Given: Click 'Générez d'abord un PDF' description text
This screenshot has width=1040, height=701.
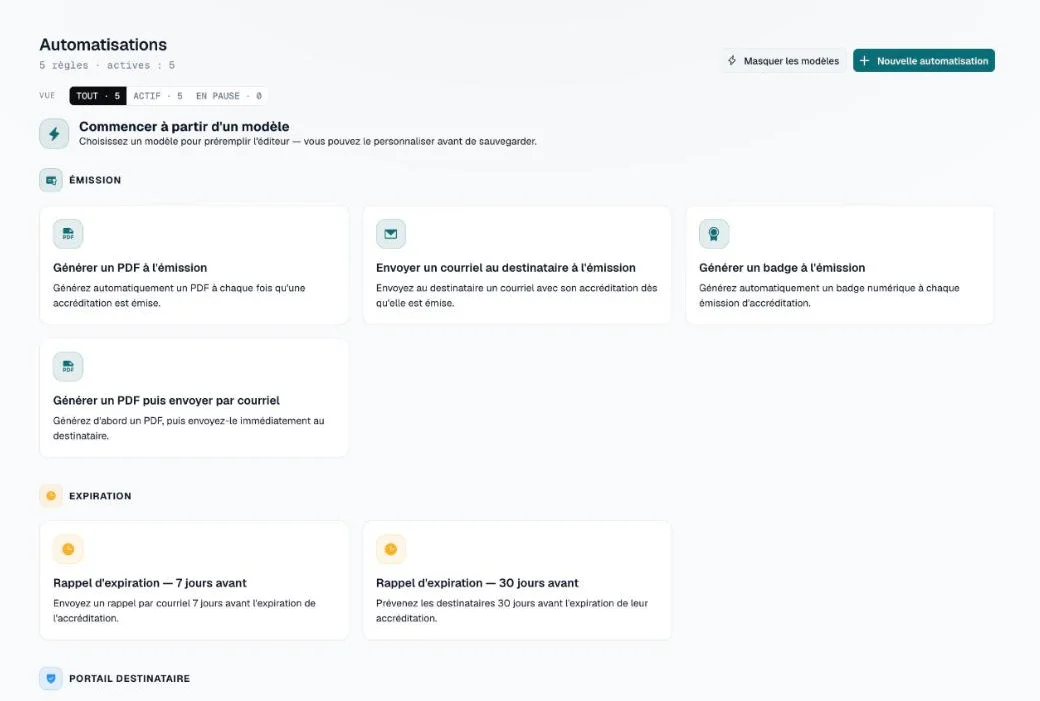Looking at the screenshot, I should pos(188,428).
